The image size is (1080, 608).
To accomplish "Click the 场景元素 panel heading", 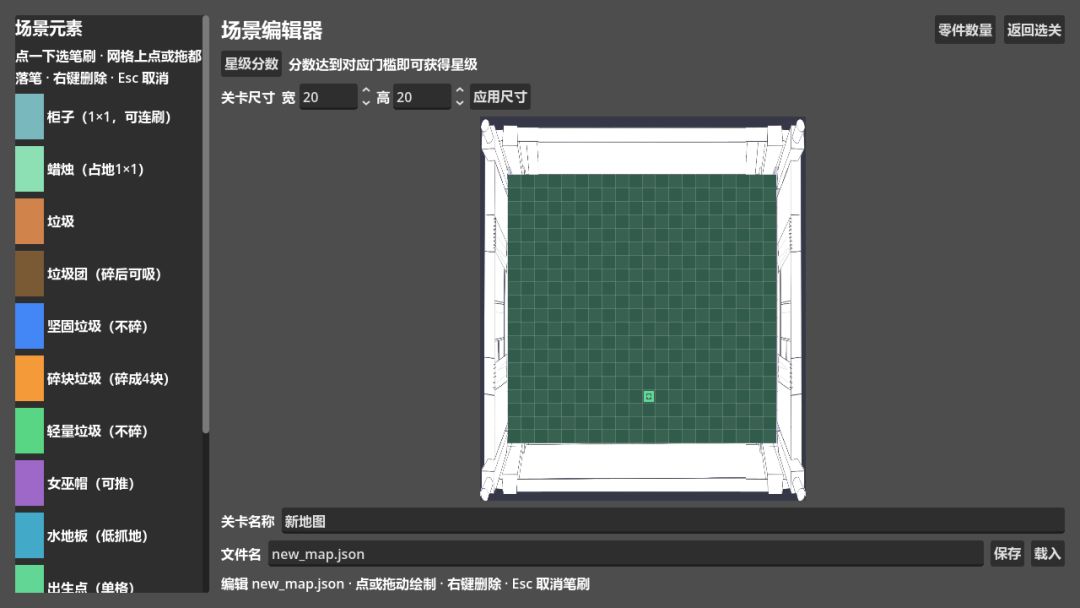I will tap(49, 28).
